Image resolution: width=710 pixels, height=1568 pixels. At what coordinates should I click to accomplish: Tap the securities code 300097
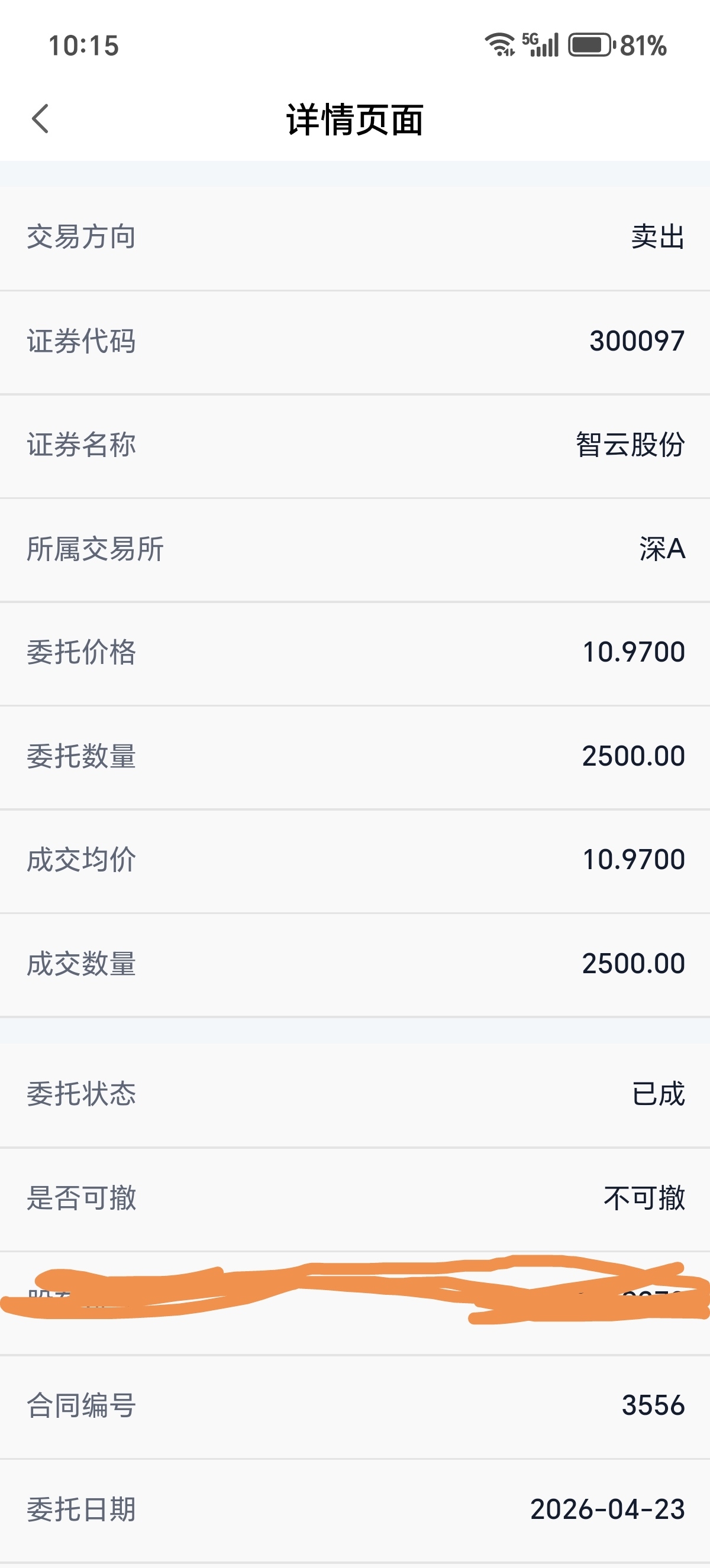pyautogui.click(x=637, y=341)
